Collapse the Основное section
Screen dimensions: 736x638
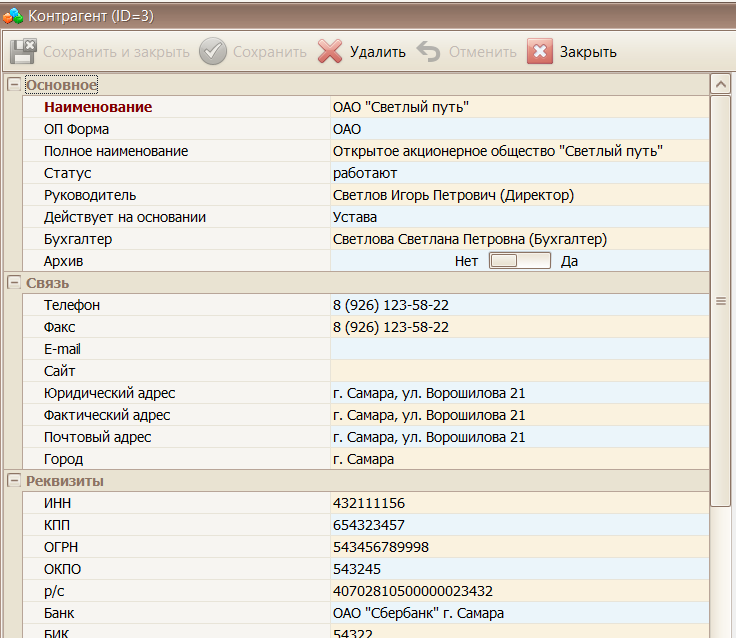tap(13, 85)
